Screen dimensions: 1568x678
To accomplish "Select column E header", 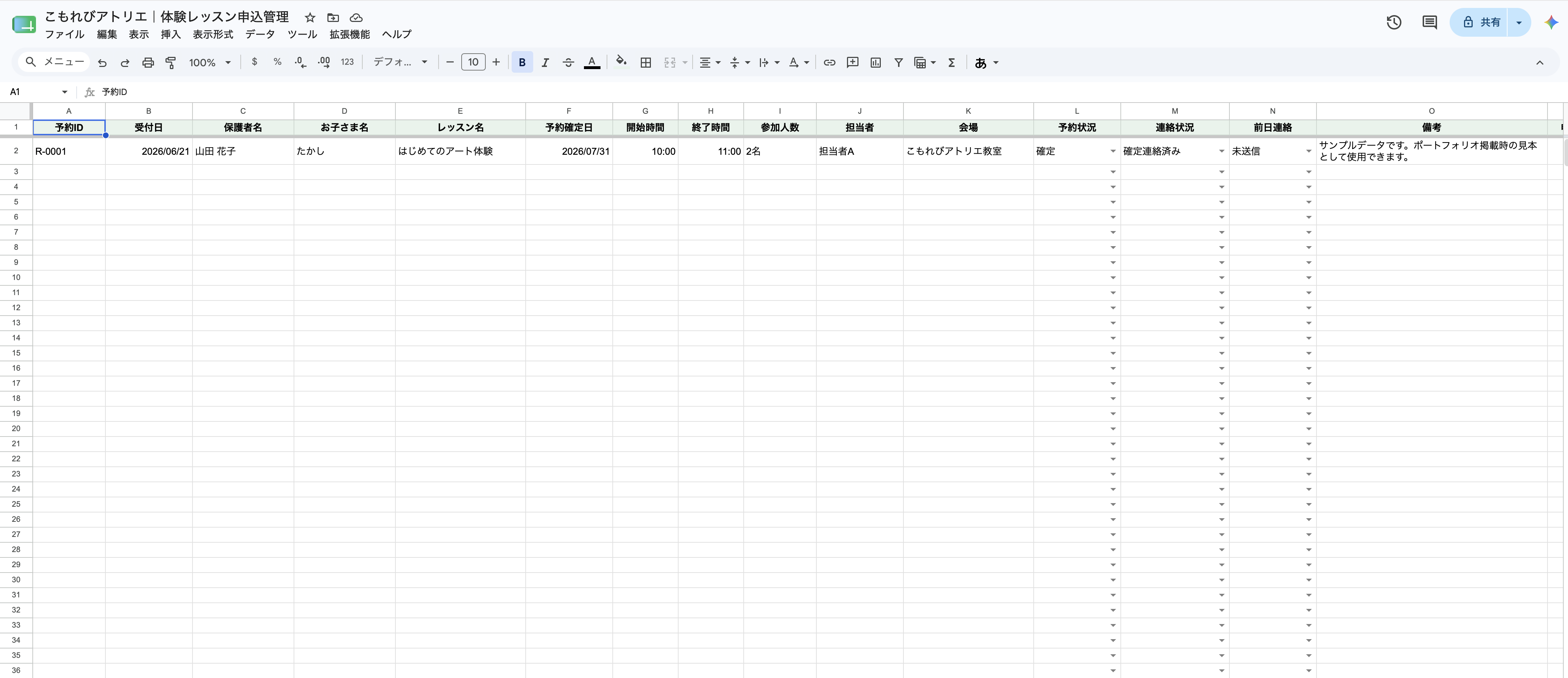I will tap(460, 111).
